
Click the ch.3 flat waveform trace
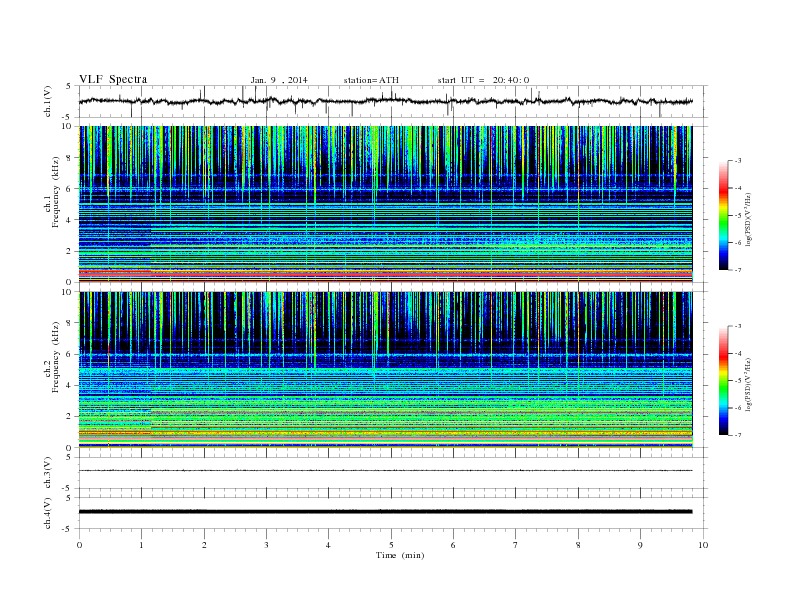tap(385, 471)
